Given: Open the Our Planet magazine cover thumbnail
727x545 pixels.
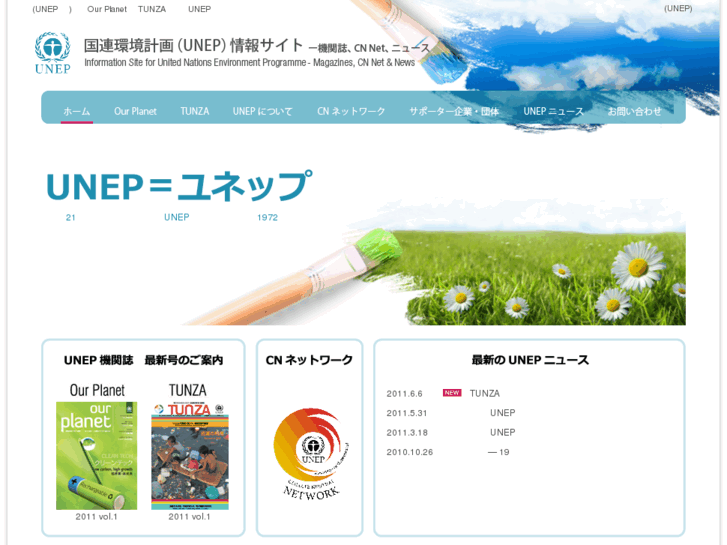Looking at the screenshot, I should click(96, 455).
